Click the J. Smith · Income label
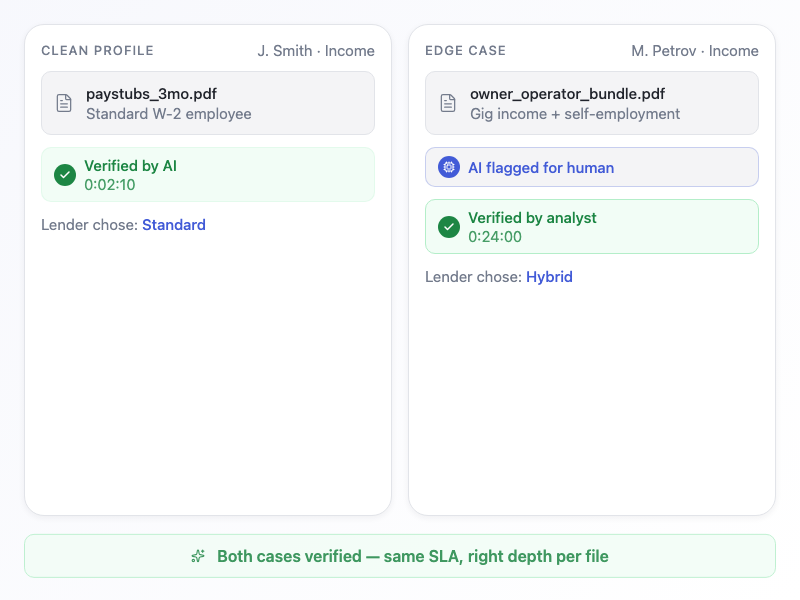Viewport: 800px width, 600px height. (x=316, y=51)
